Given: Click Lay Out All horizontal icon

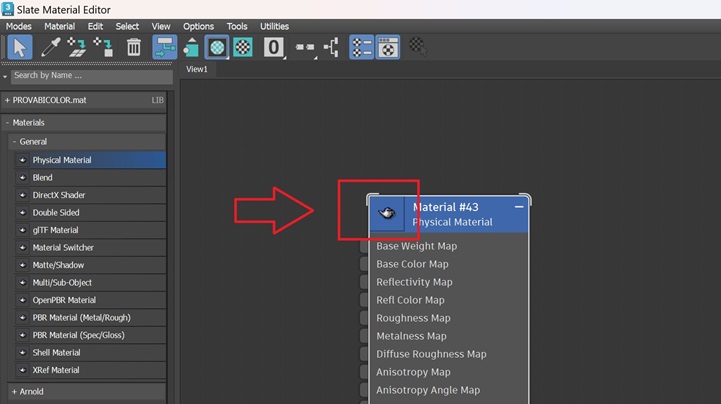Looking at the screenshot, I should 305,47.
